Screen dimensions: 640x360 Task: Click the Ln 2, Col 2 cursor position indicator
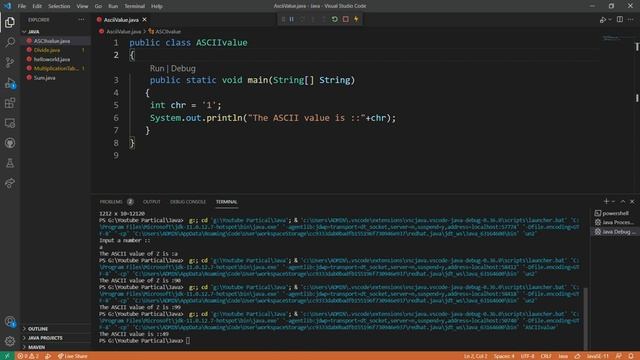[x=476, y=356]
